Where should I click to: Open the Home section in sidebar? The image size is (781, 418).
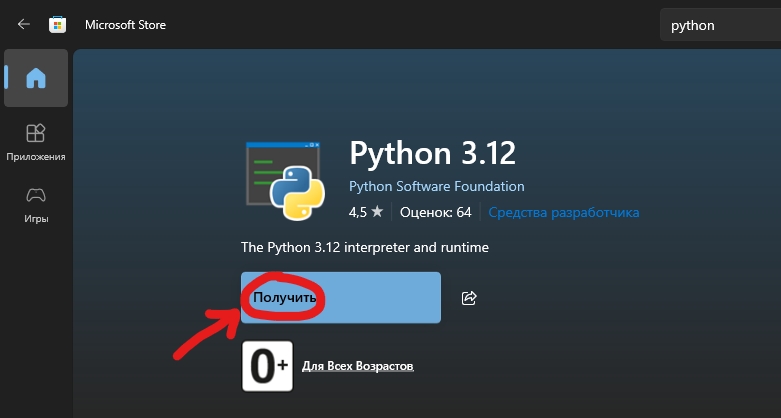[x=36, y=78]
